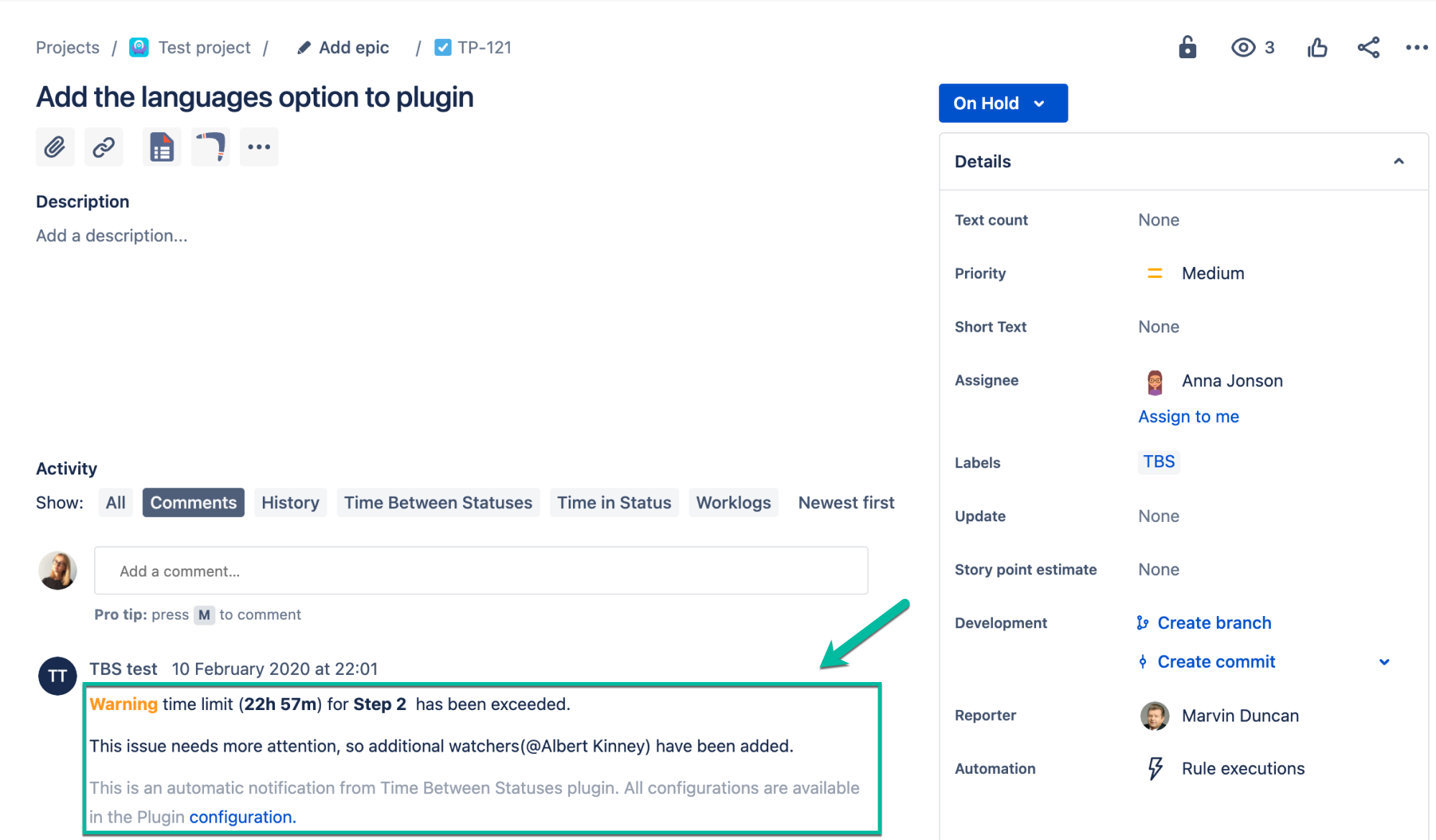Open issue restrictions via the lock icon
This screenshot has width=1436, height=840.
point(1187,47)
